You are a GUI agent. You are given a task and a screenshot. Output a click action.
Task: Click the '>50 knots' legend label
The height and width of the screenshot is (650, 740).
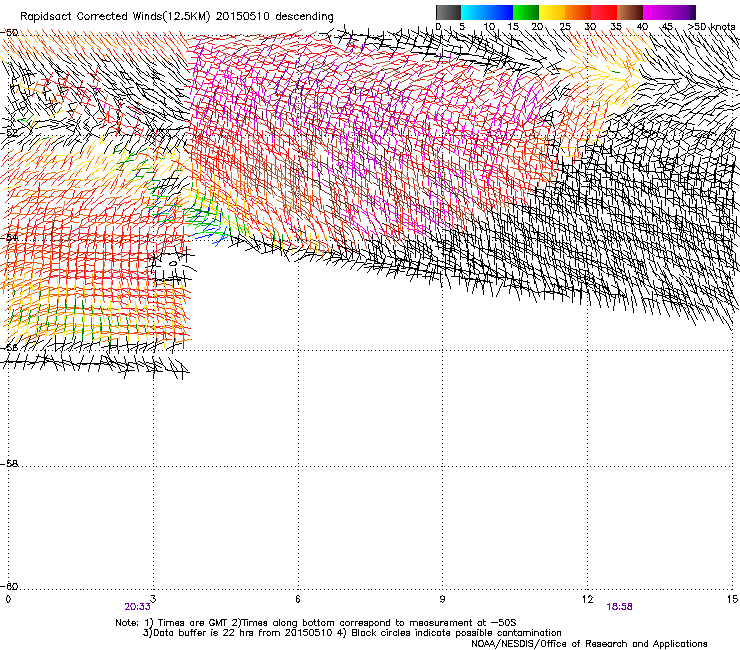[711, 27]
